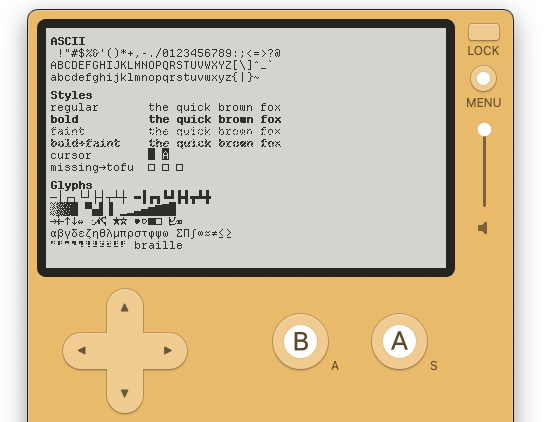Click the uppercase alphabet line ABCDEFGH
The height and width of the screenshot is (422, 547).
coord(161,65)
